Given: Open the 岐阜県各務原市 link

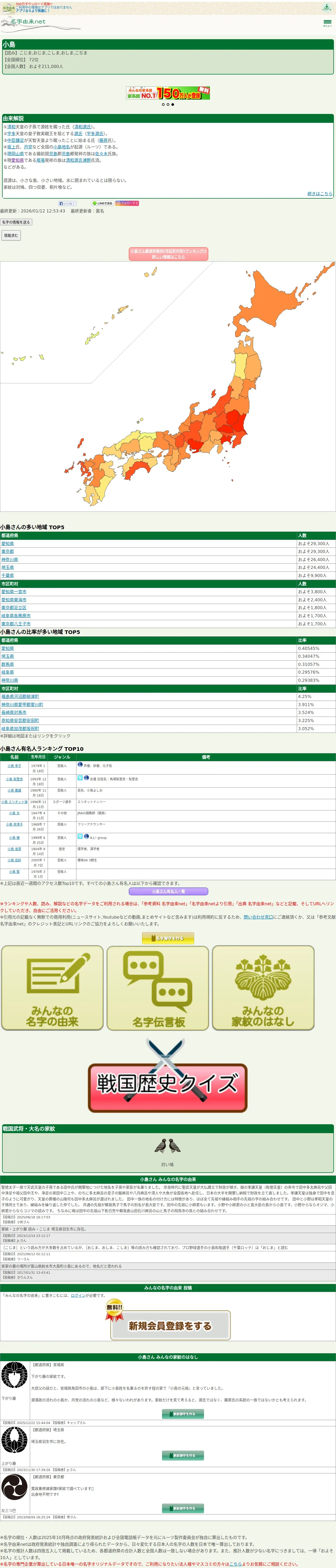Looking at the screenshot, I should 16,615.
